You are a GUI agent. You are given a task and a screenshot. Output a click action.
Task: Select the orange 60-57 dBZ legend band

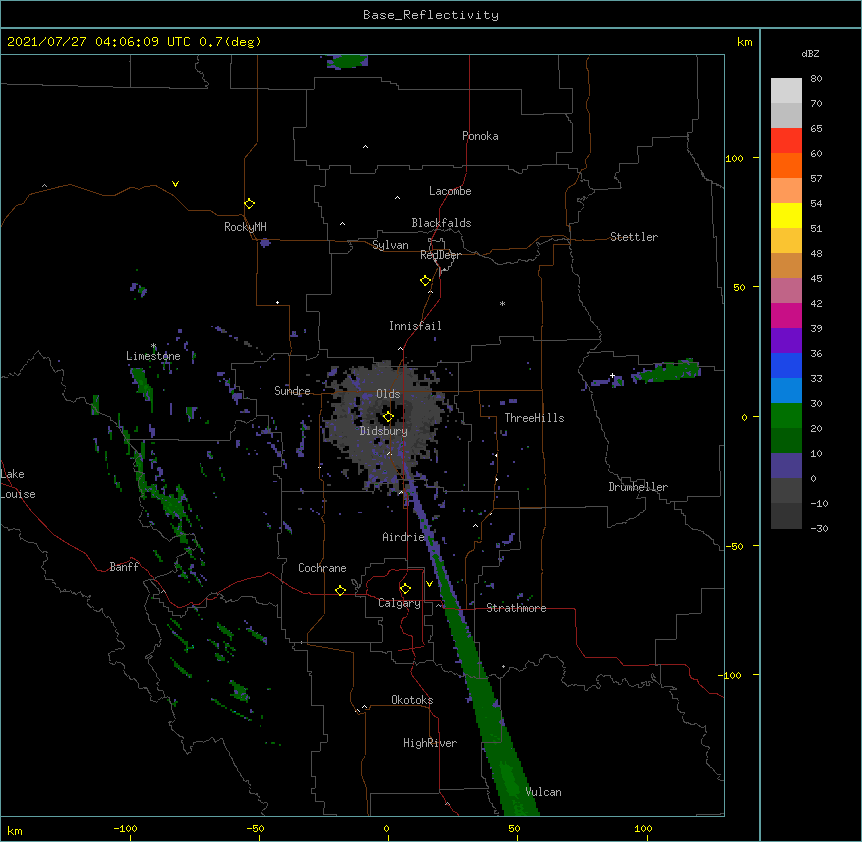[786, 166]
